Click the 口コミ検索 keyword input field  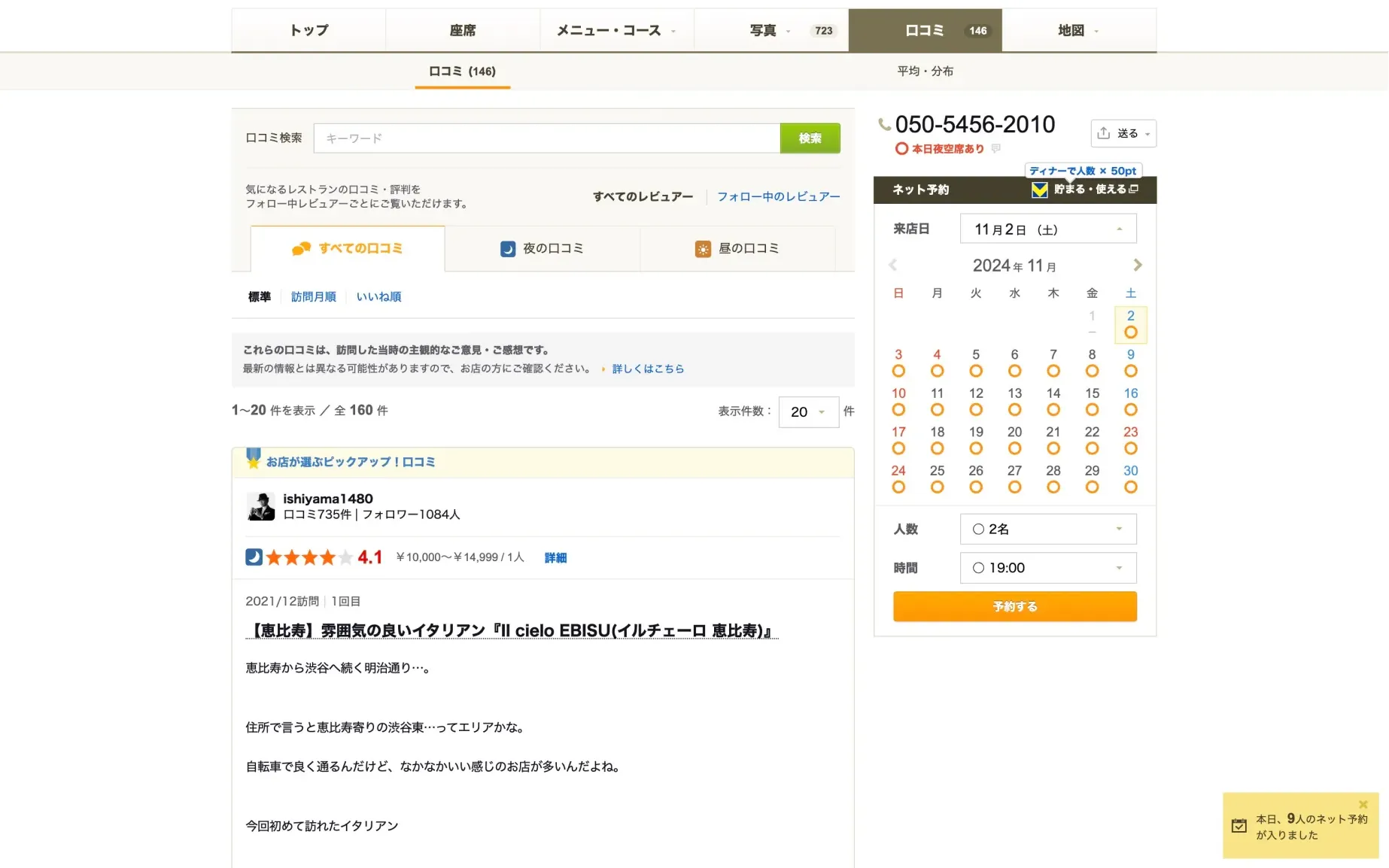(x=546, y=138)
